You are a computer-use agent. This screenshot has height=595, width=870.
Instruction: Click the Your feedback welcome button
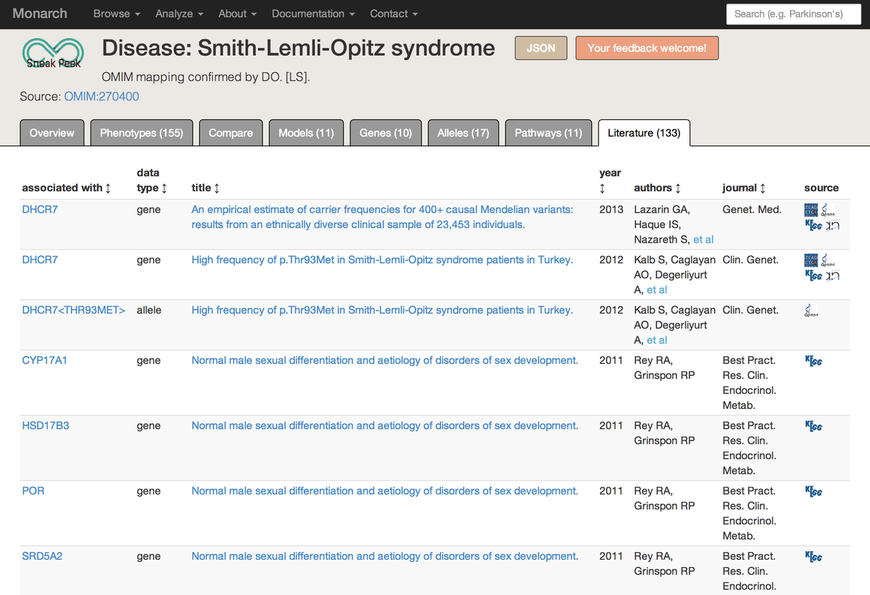point(647,48)
